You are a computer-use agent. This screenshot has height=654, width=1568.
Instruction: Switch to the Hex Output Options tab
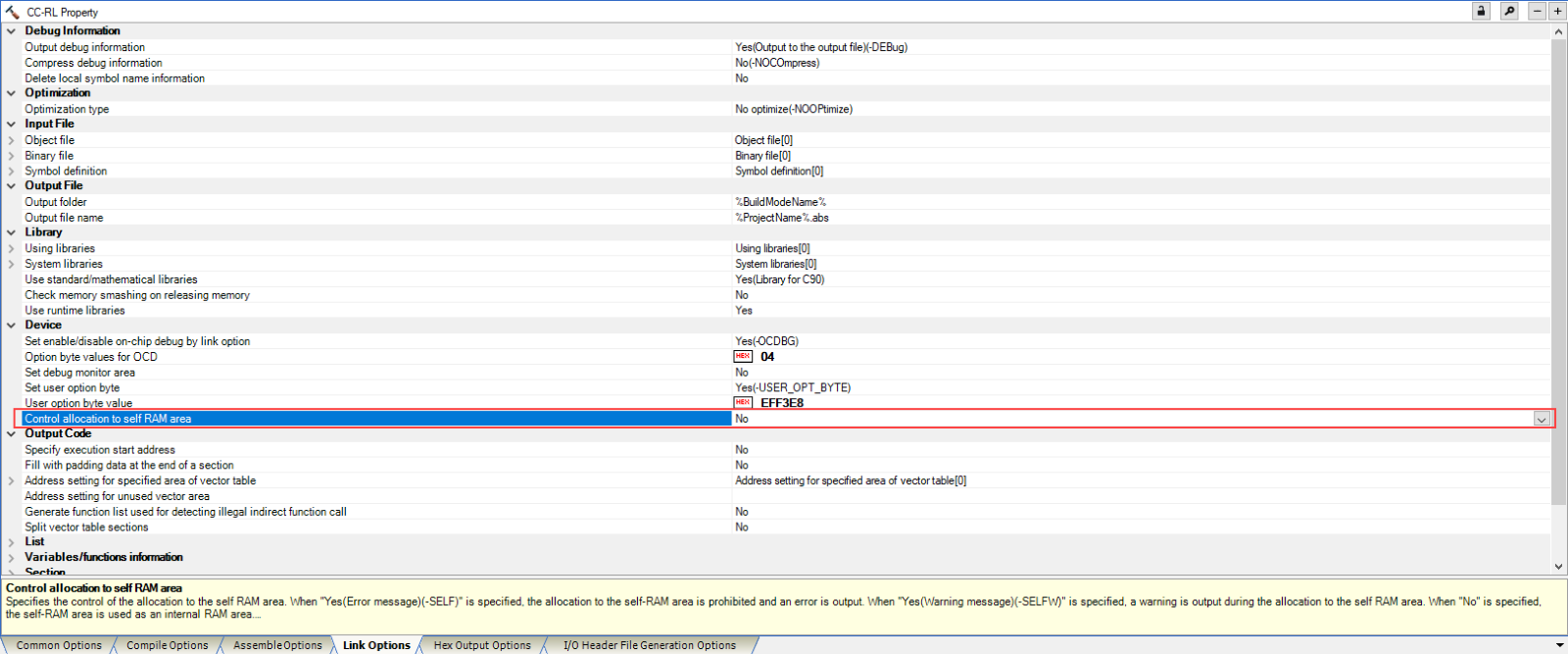coord(481,645)
